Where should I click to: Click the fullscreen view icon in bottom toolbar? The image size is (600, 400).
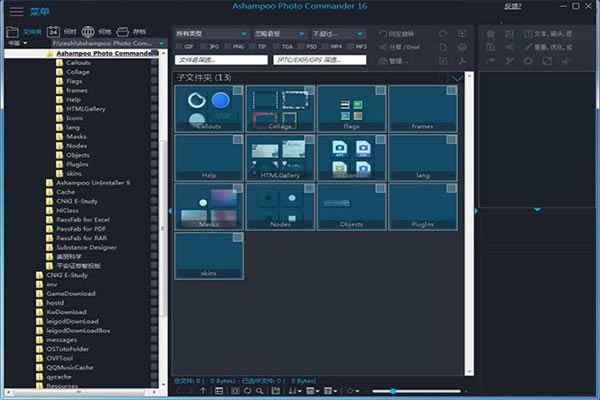[235, 391]
